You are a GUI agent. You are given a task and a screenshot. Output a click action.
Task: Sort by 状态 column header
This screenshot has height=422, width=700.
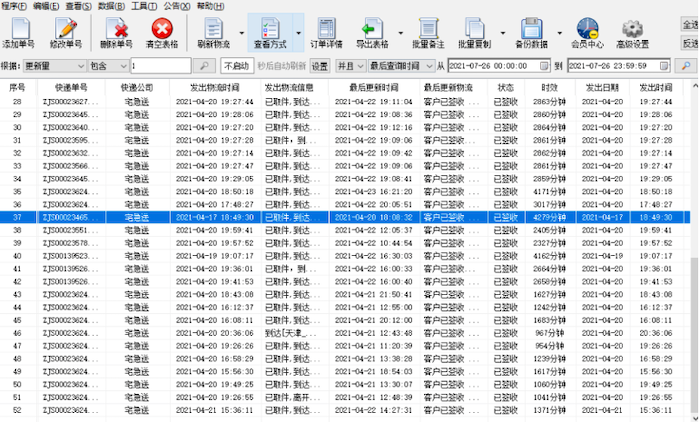506,88
